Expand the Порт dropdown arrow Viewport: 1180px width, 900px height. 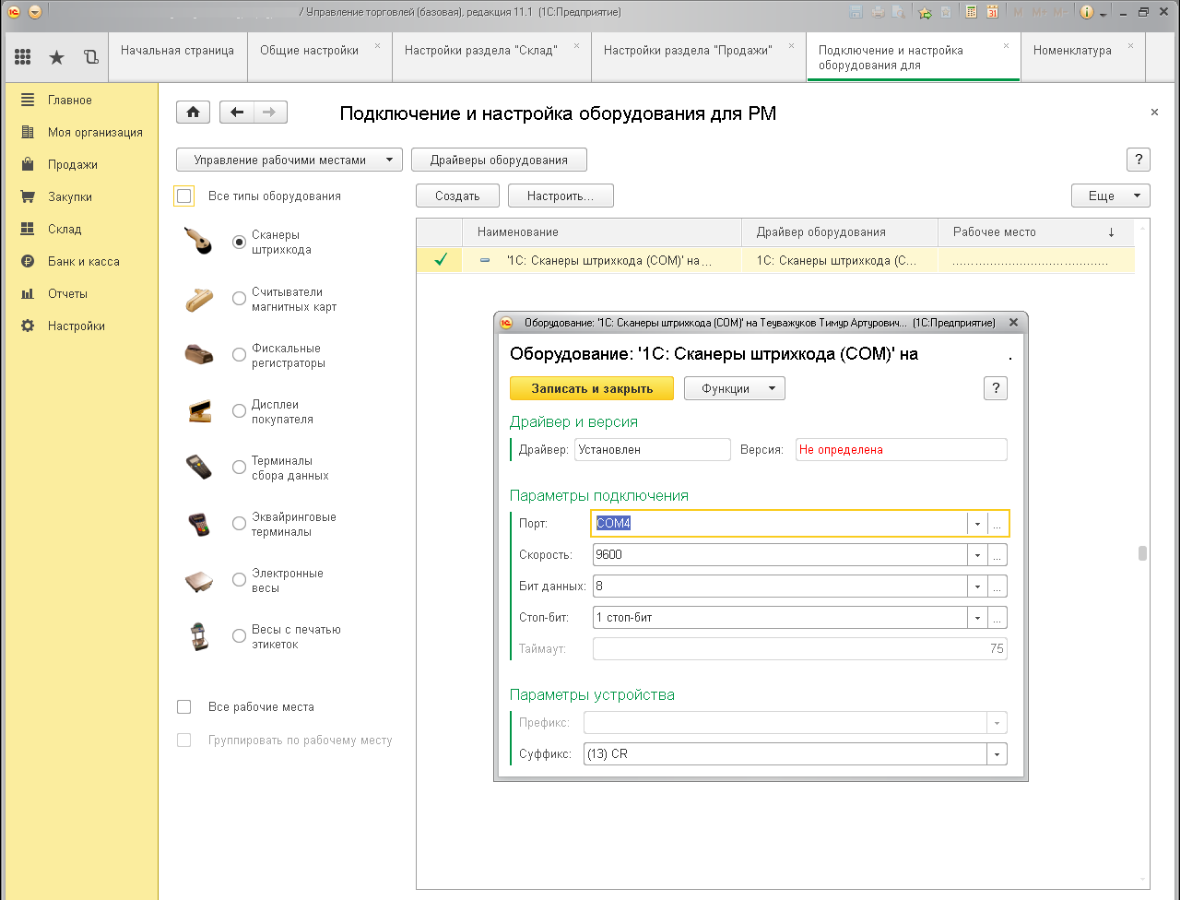coord(977,524)
